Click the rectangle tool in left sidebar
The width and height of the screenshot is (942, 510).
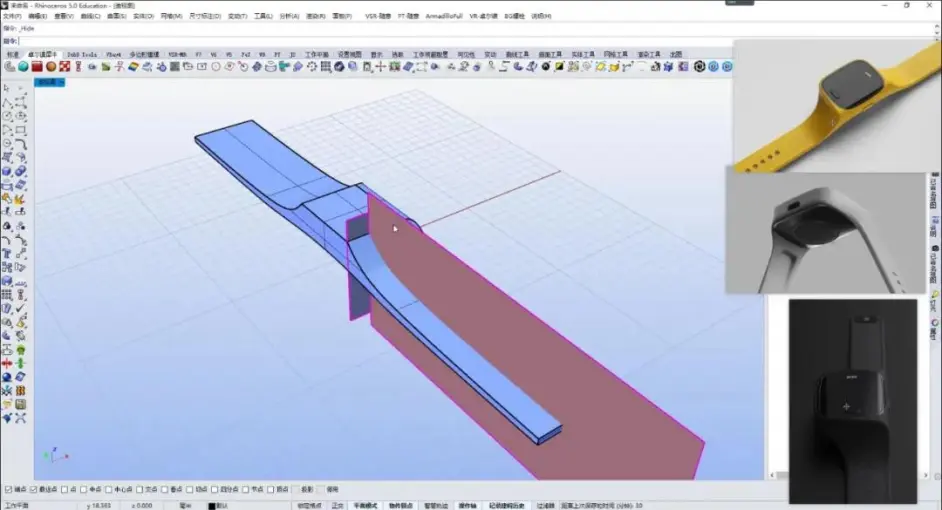coord(20,130)
